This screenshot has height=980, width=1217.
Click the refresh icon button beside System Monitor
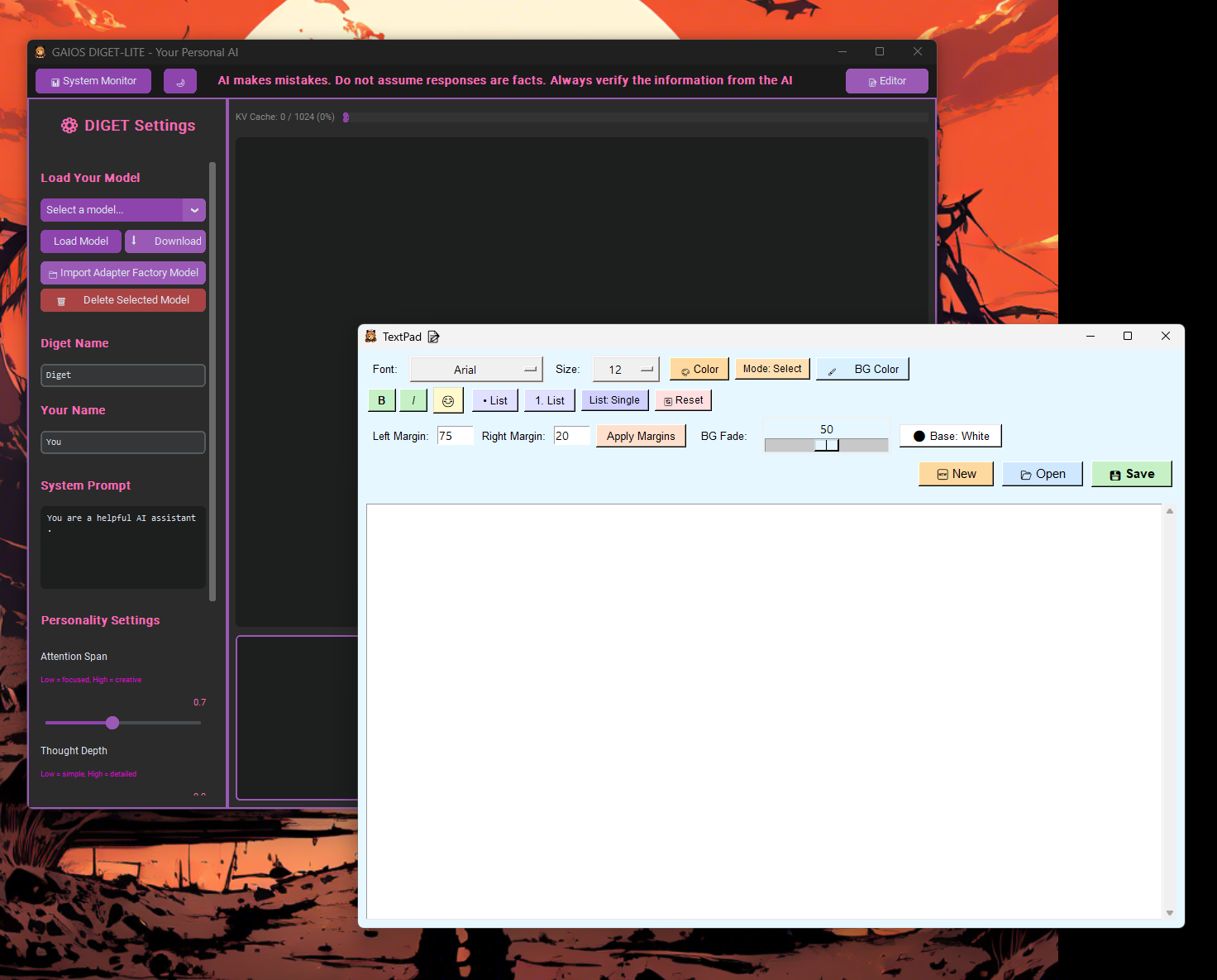[180, 81]
